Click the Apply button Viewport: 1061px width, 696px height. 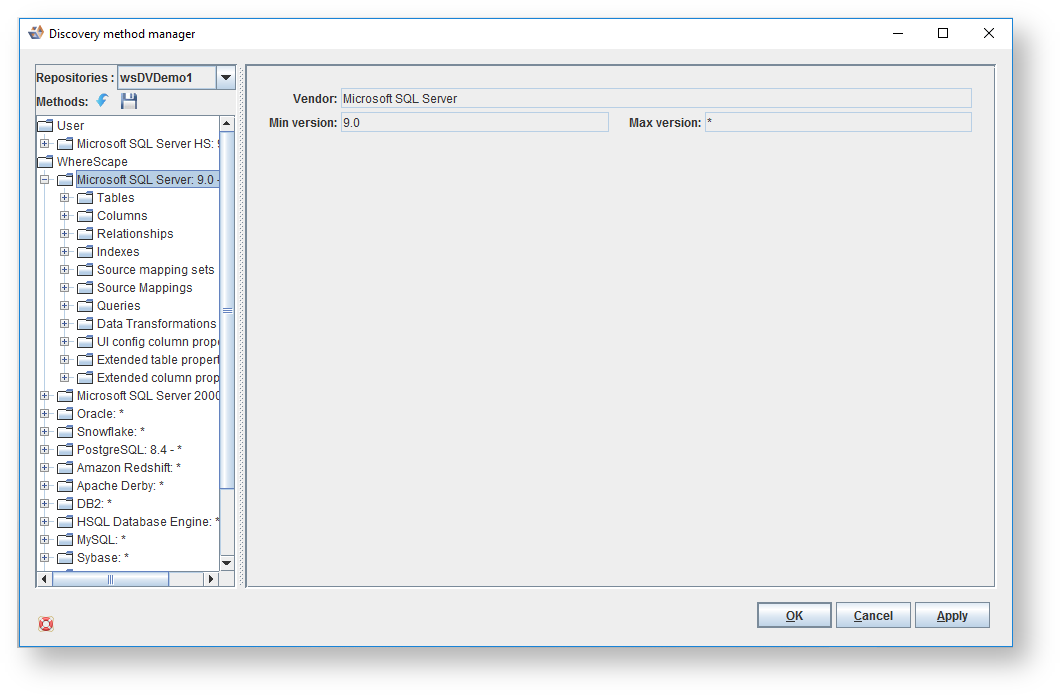(x=952, y=616)
